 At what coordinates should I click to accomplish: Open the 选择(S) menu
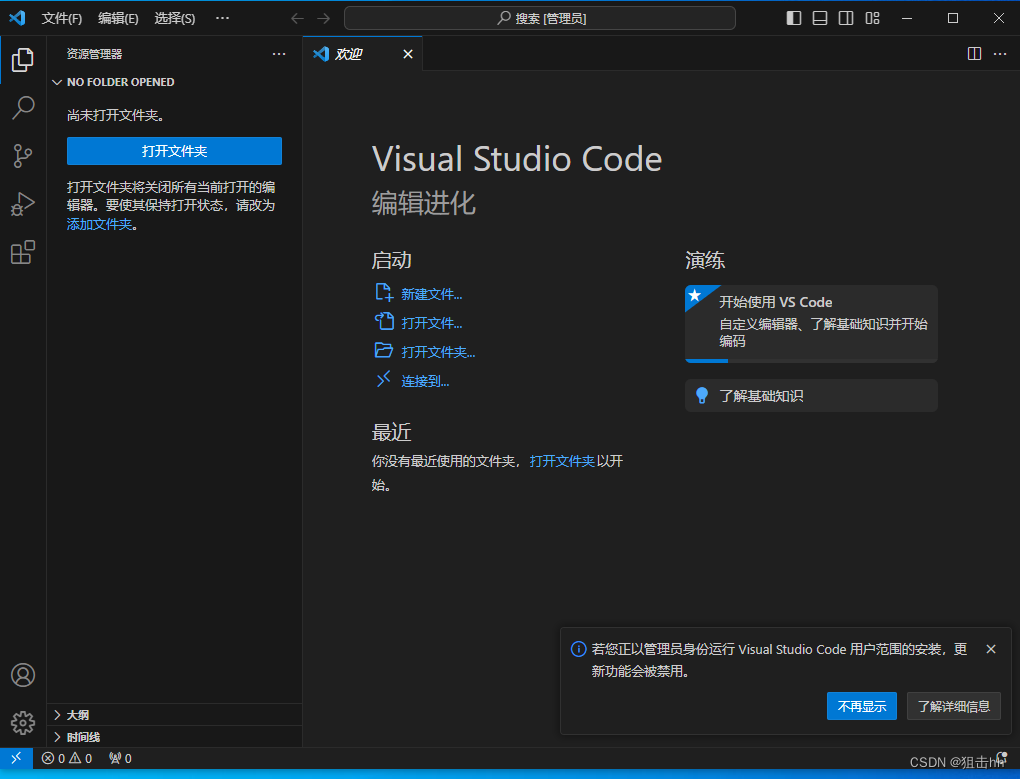pos(174,18)
